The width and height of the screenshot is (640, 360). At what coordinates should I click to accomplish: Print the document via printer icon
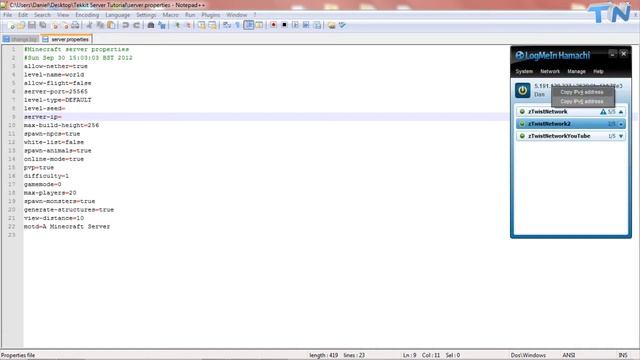pos(76,25)
